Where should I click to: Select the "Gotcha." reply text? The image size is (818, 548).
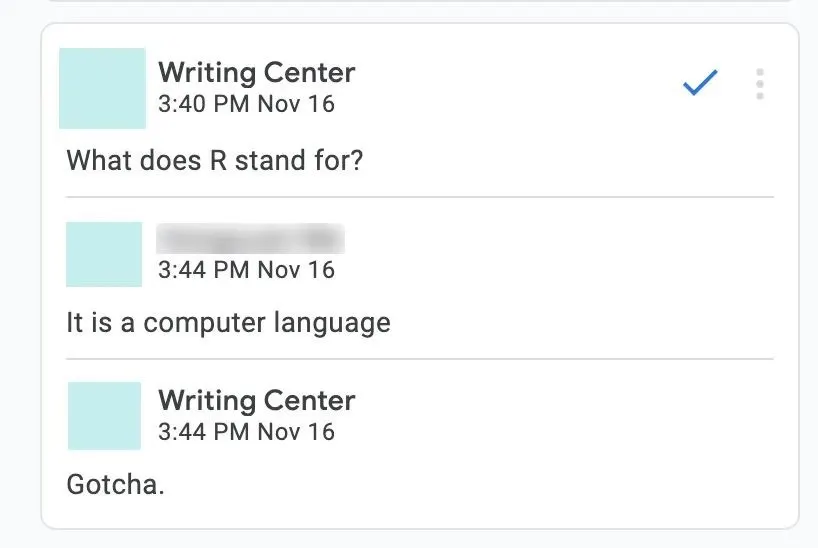[x=115, y=485]
